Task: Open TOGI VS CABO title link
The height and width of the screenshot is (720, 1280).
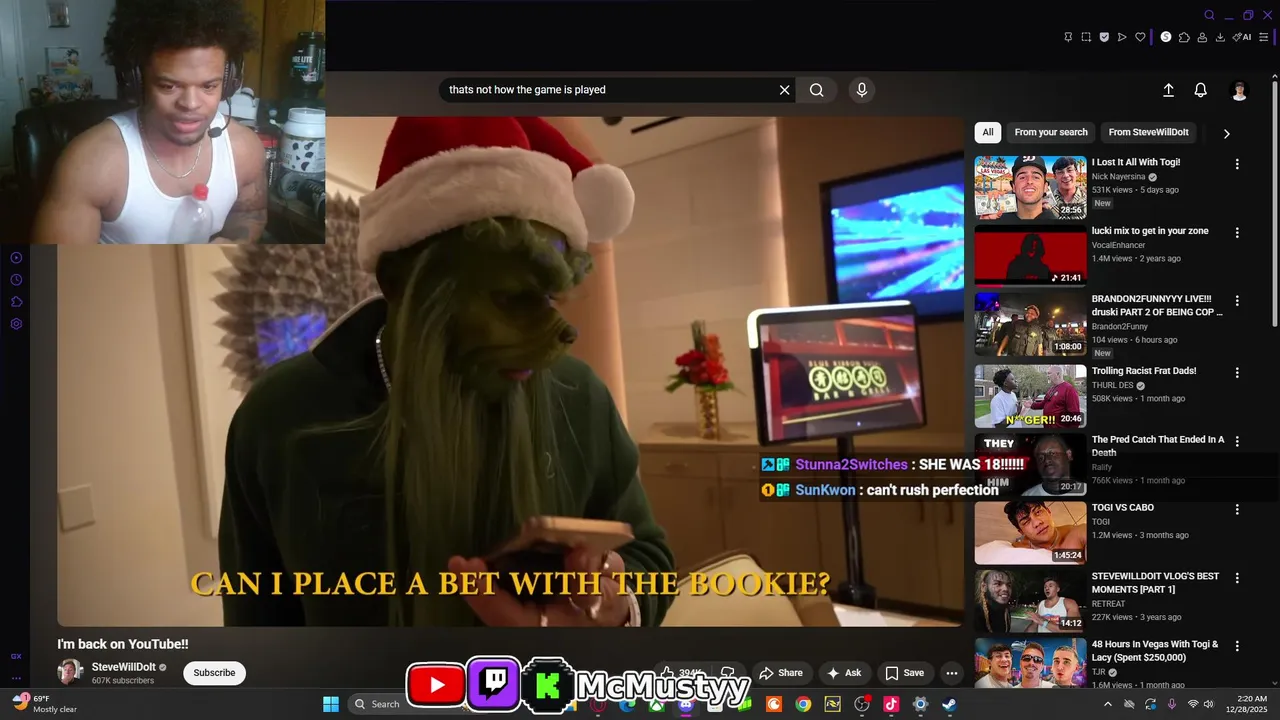Action: pos(1123,508)
